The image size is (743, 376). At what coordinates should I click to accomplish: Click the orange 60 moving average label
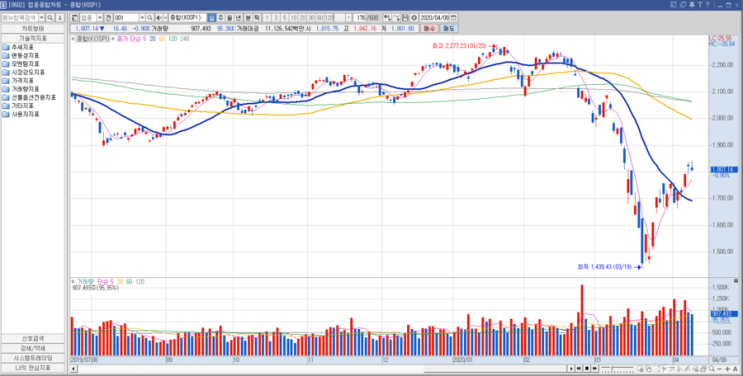coord(162,38)
